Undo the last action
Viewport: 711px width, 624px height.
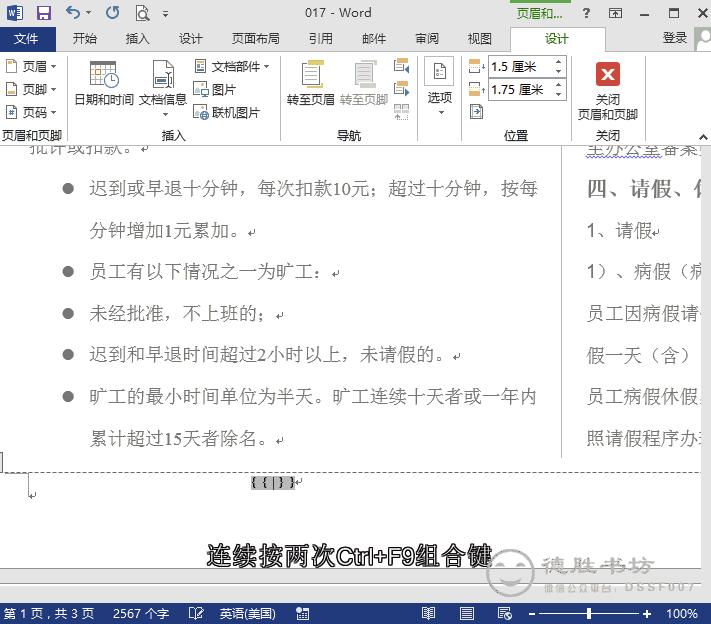pos(73,12)
